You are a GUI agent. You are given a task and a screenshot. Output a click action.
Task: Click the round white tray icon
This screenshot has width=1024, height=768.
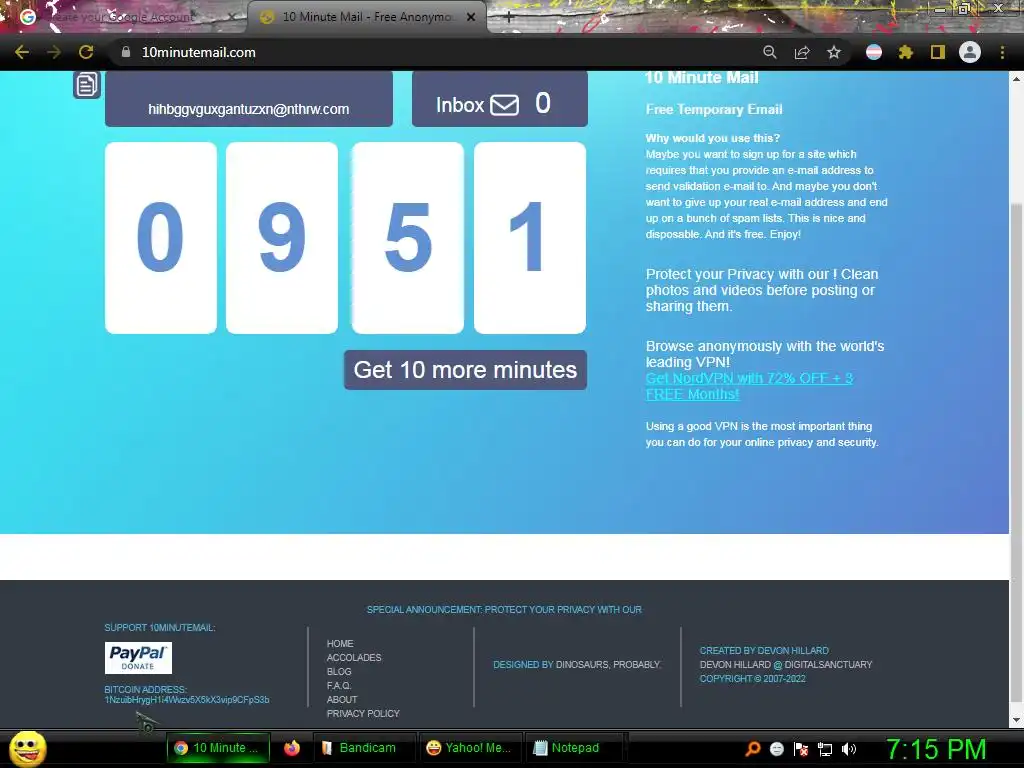776,749
